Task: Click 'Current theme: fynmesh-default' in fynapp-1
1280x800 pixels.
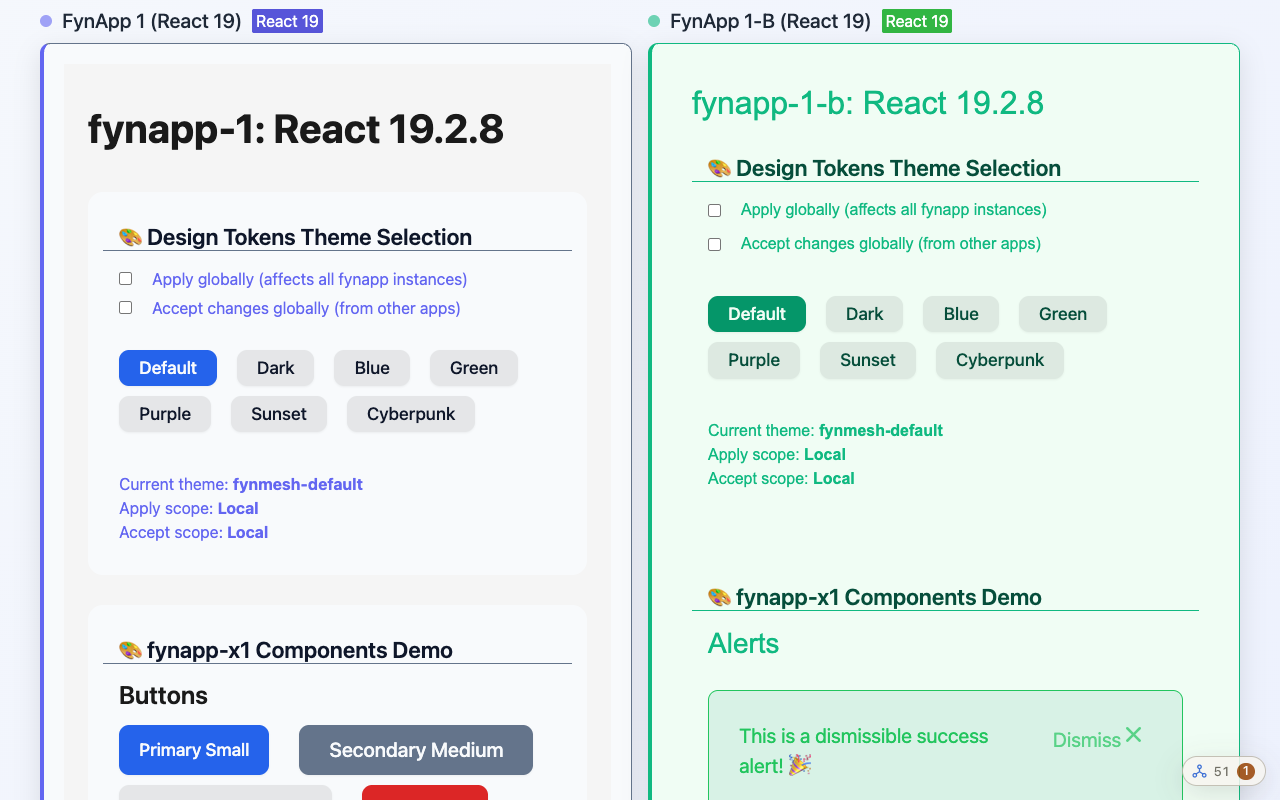Action: click(x=241, y=484)
